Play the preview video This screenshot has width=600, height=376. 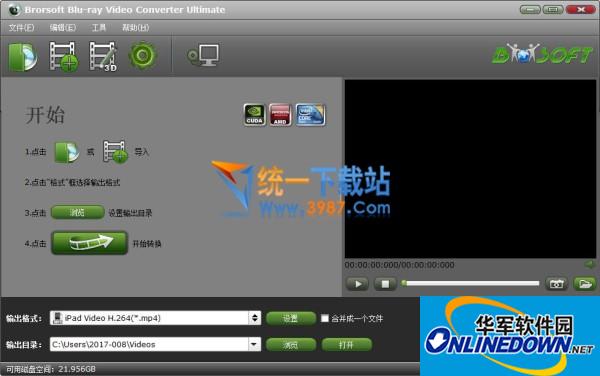coord(357,284)
